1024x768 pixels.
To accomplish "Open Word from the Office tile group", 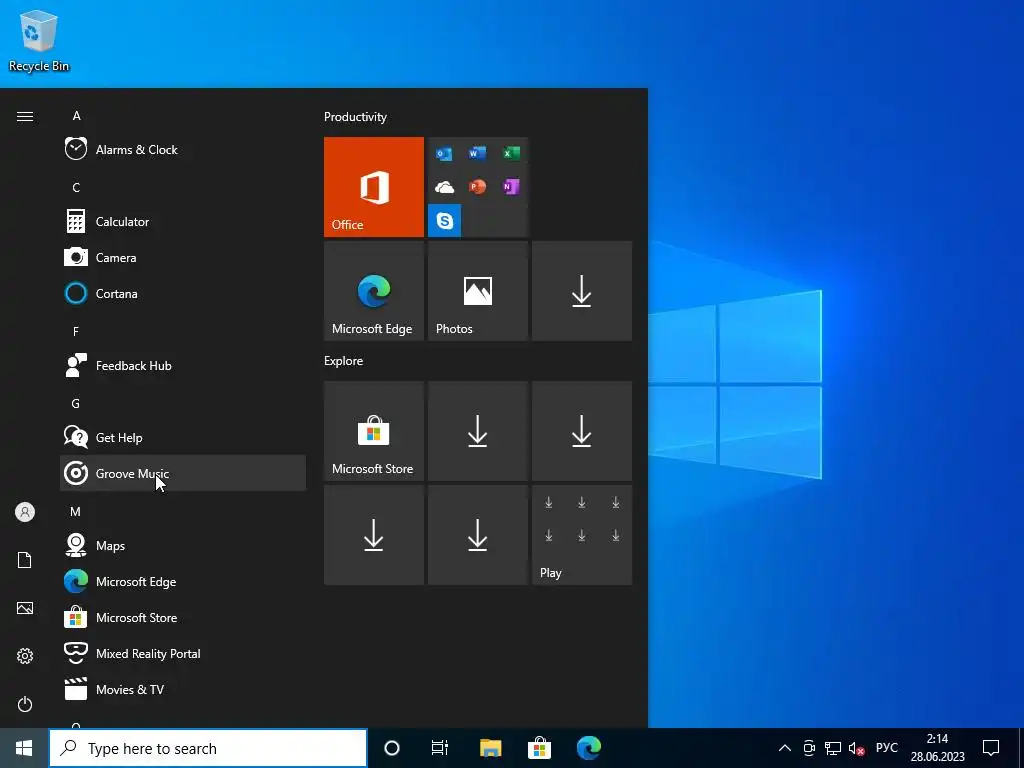I will point(477,153).
